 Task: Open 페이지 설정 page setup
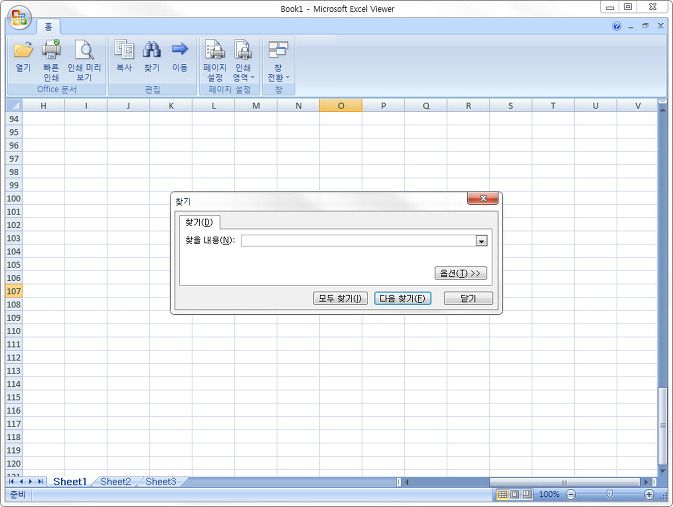pyautogui.click(x=215, y=61)
